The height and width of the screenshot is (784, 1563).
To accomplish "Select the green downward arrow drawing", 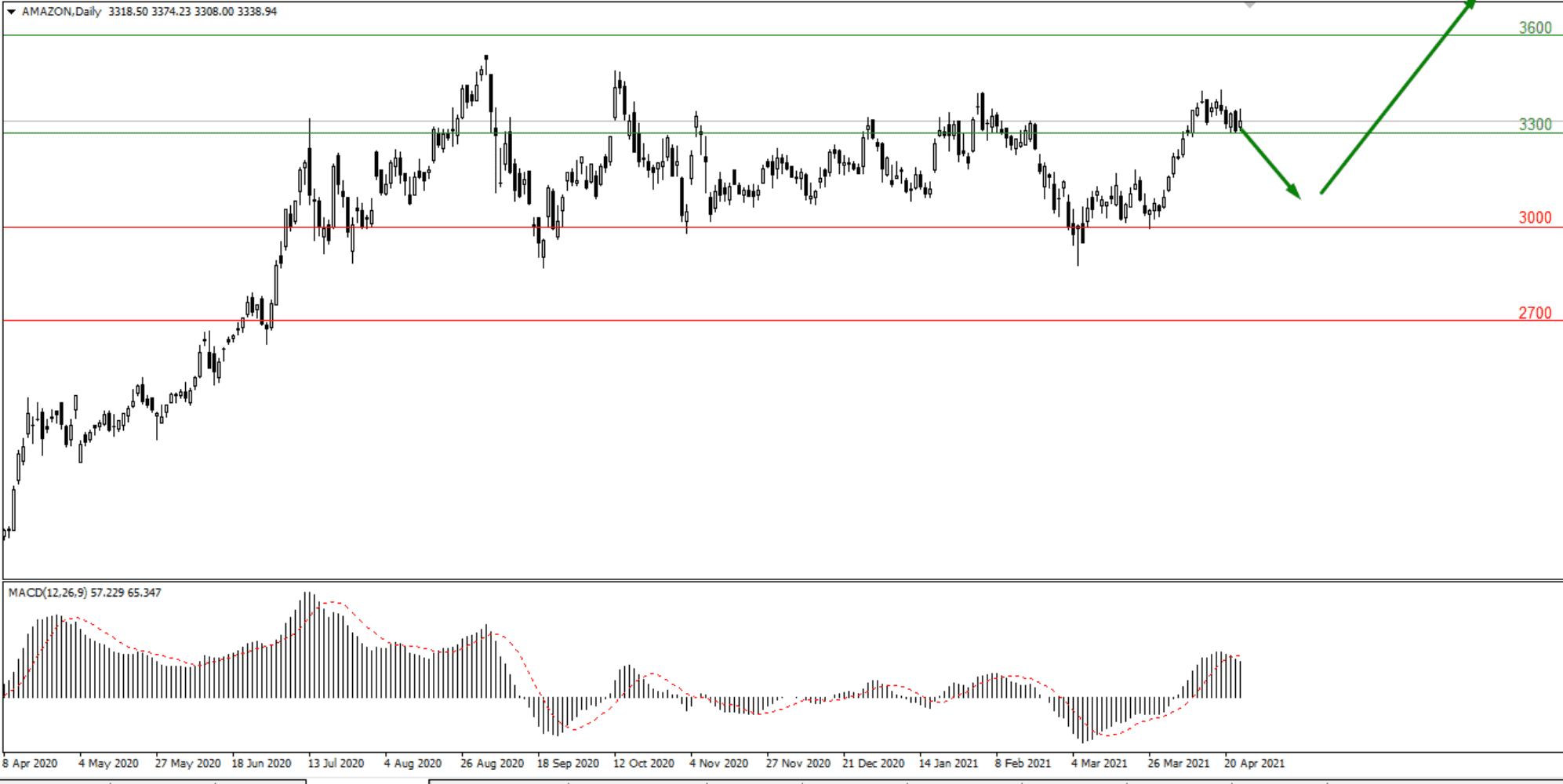I will [x=1269, y=163].
